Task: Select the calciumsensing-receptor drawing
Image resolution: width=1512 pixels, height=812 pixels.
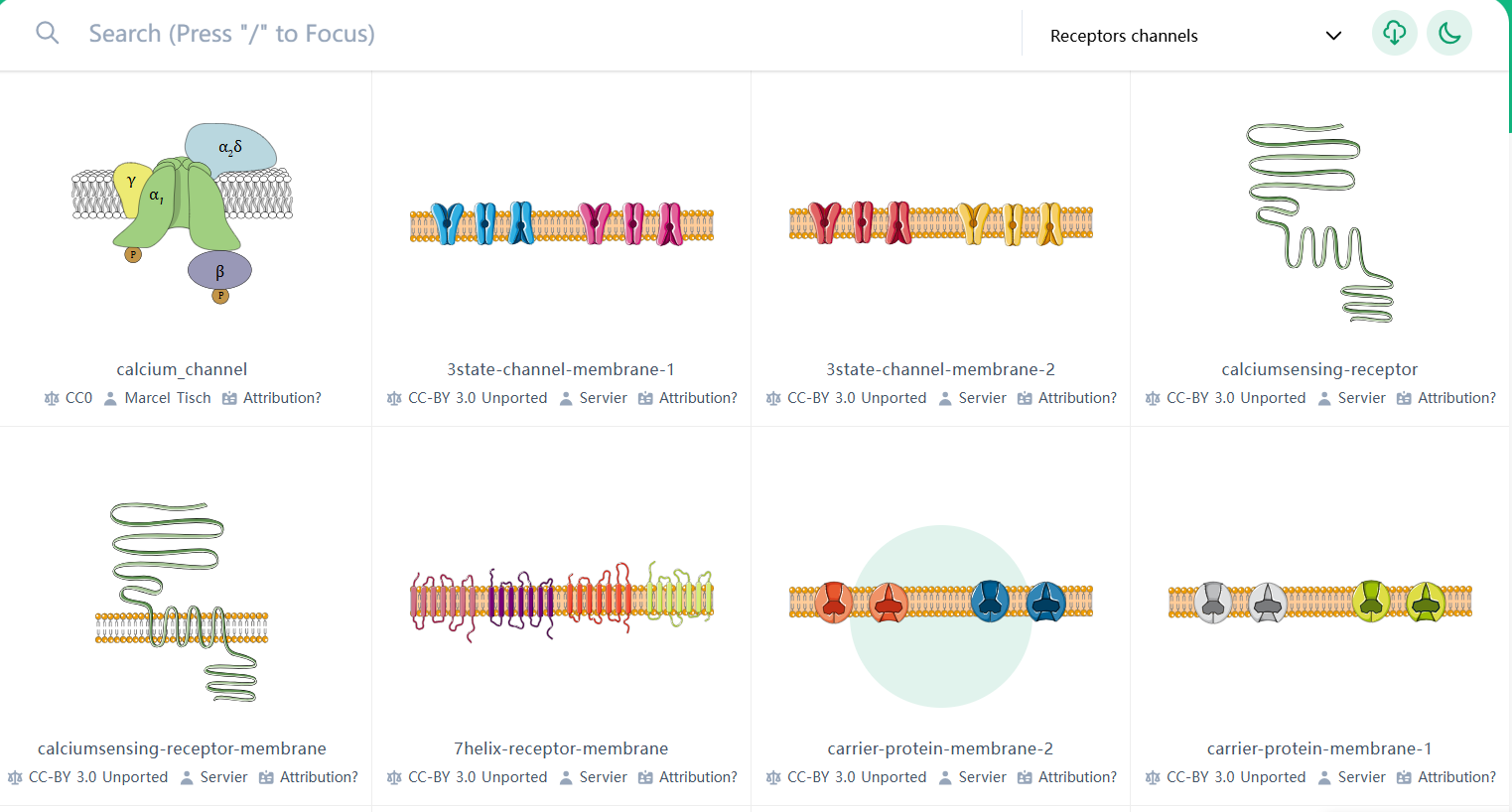Action: (x=1319, y=223)
